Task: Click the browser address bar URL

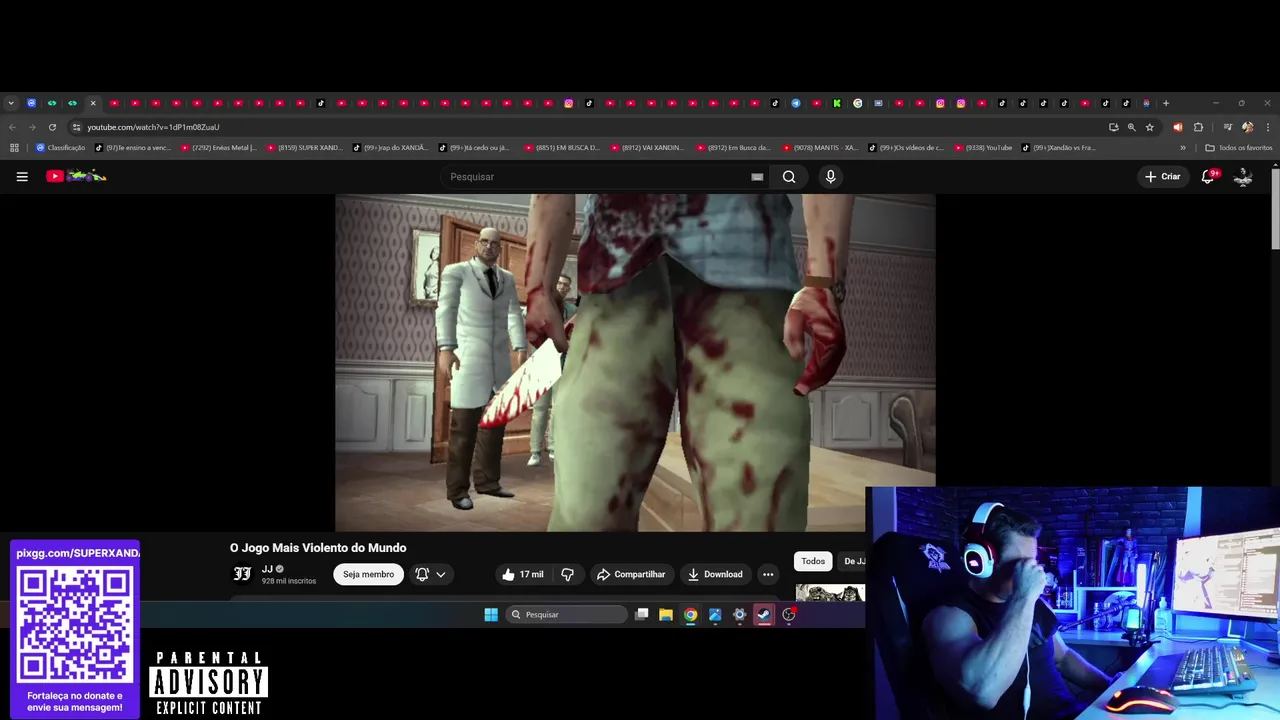Action: point(153,127)
